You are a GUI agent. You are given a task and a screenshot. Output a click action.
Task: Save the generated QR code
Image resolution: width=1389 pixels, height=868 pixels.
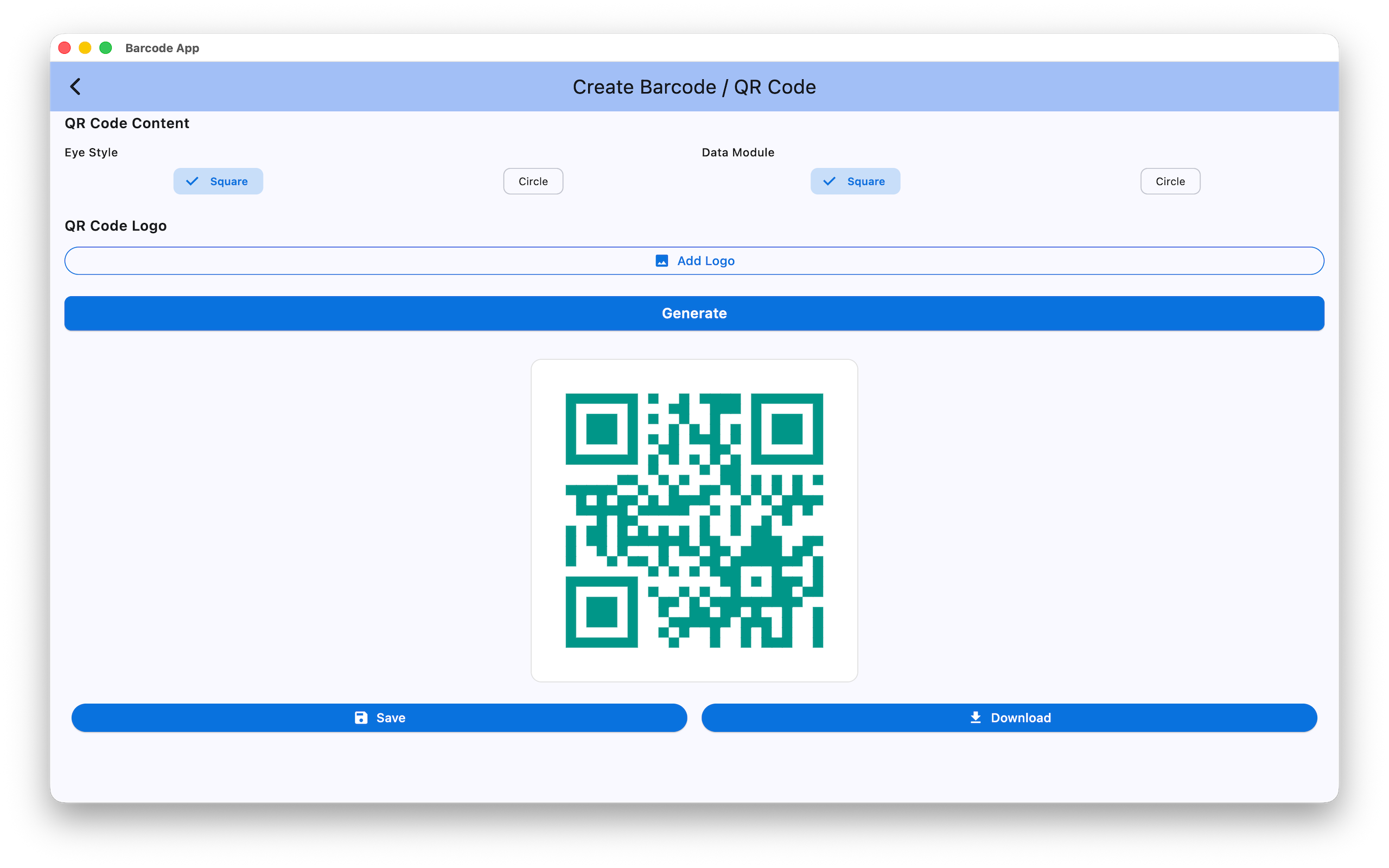click(379, 718)
